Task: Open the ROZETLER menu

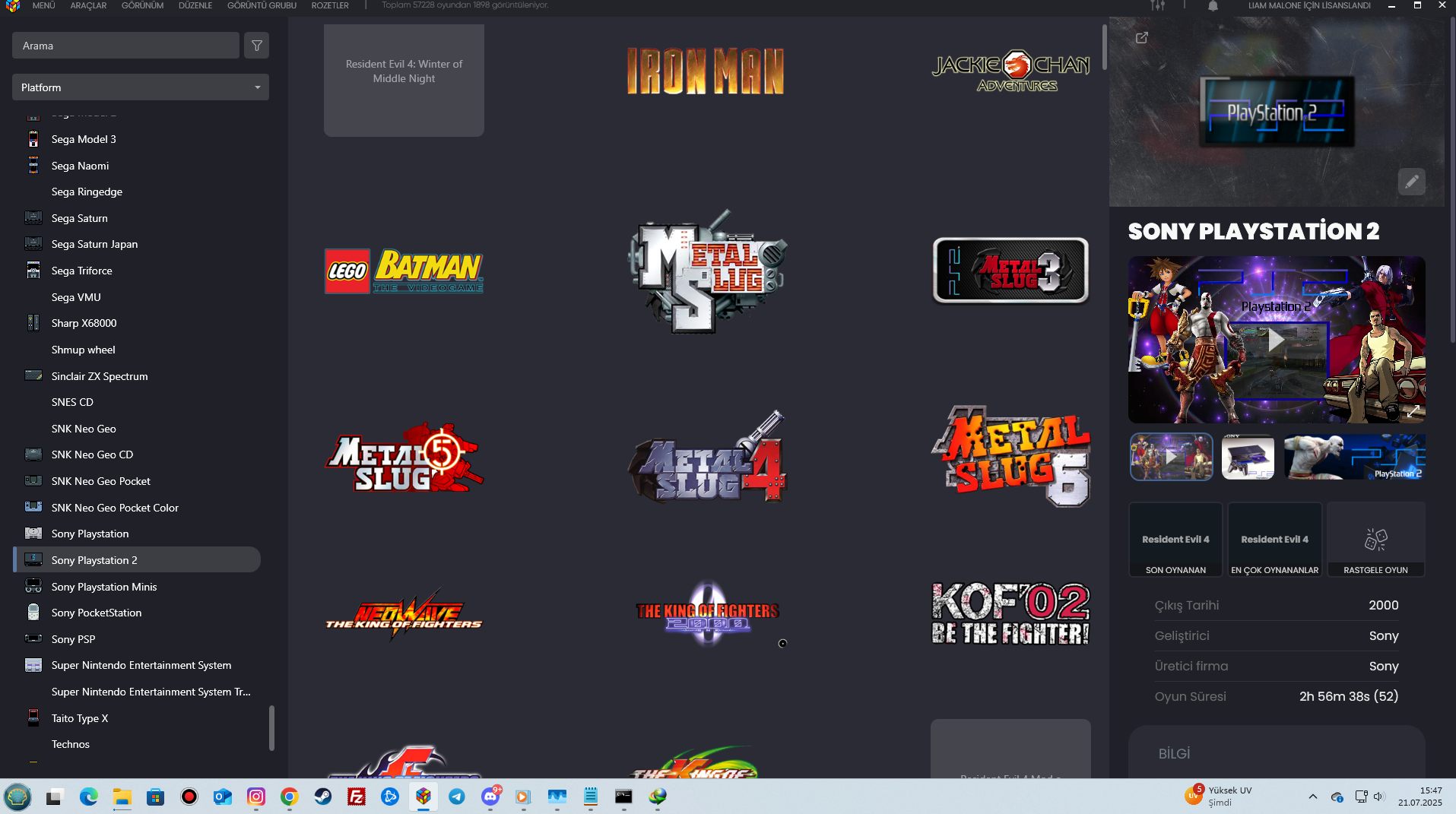Action: point(330,5)
